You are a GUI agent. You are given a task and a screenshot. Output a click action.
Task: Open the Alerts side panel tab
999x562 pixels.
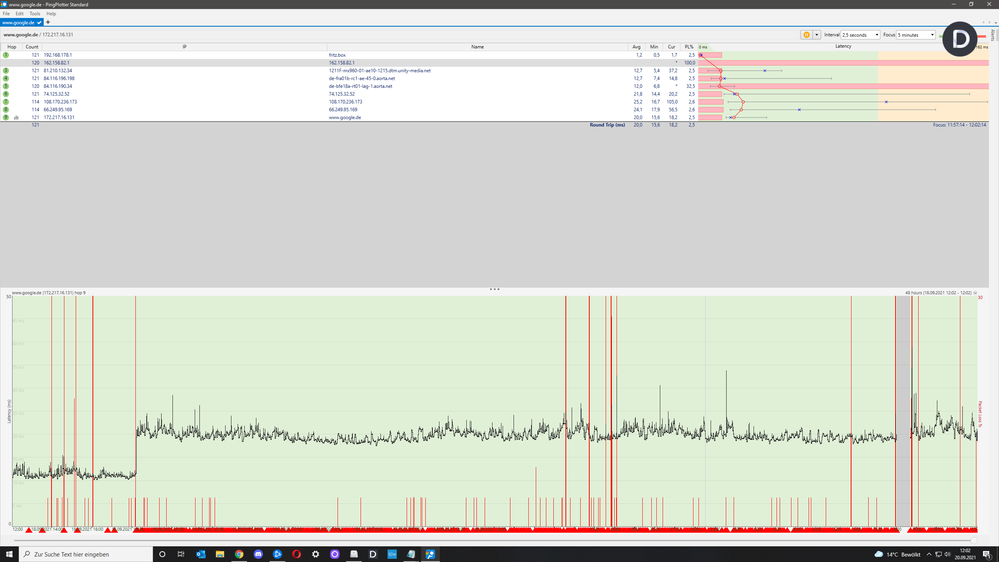coord(993,36)
